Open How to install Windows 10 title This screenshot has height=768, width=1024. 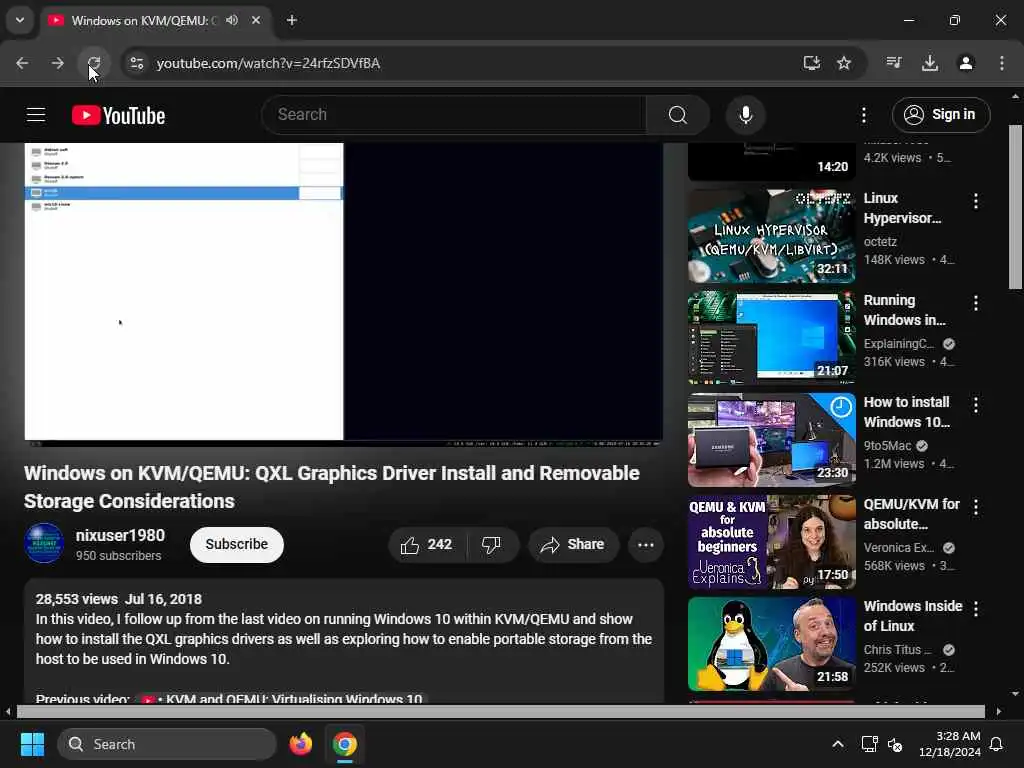(907, 412)
